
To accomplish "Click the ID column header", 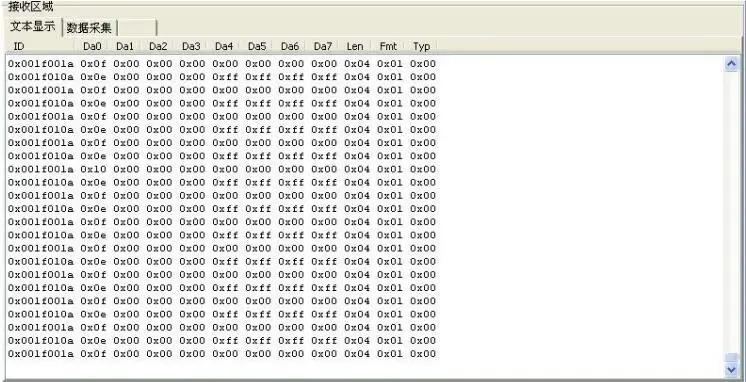I will pyautogui.click(x=40, y=46).
